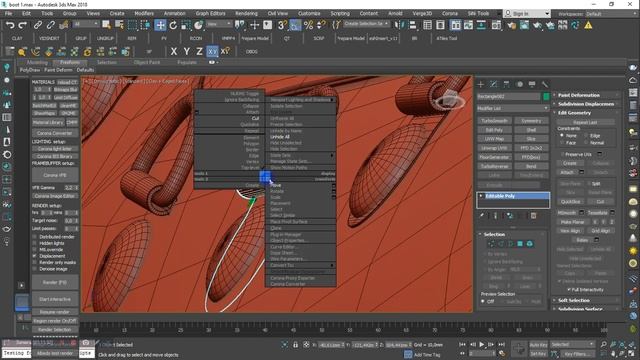Select the Select and Rotate tool
This screenshot has width=640, height=360.
click(173, 25)
